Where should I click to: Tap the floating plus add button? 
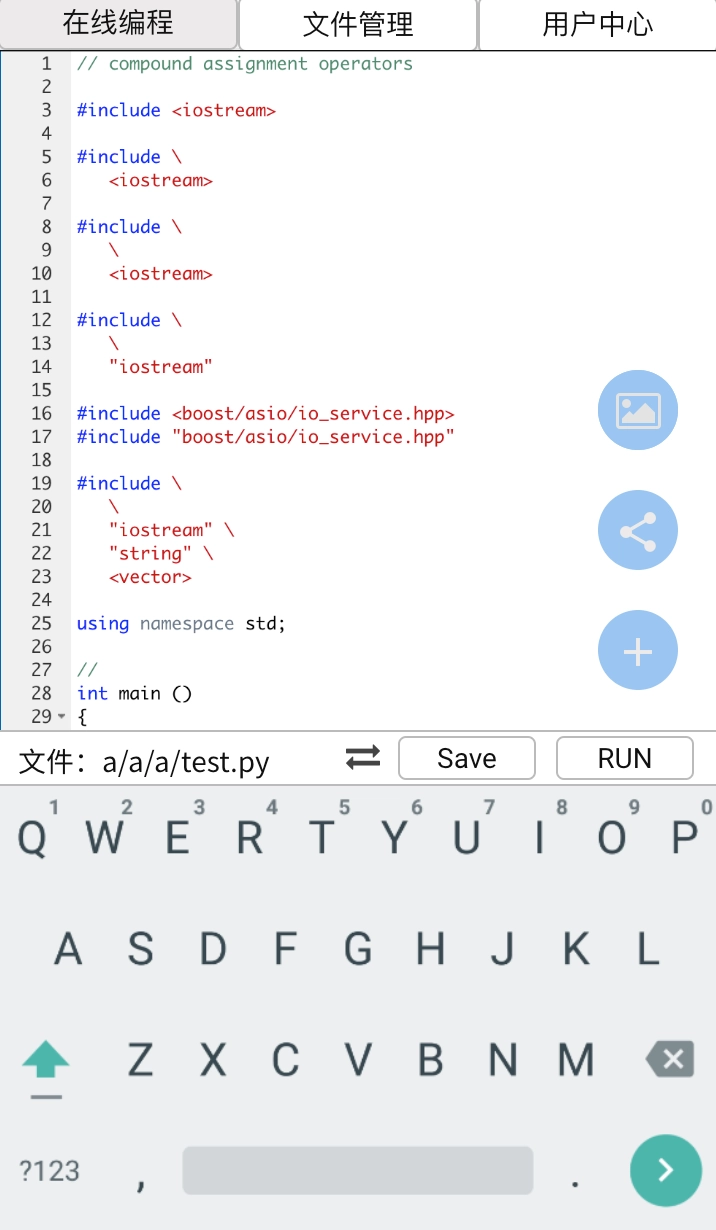click(637, 651)
